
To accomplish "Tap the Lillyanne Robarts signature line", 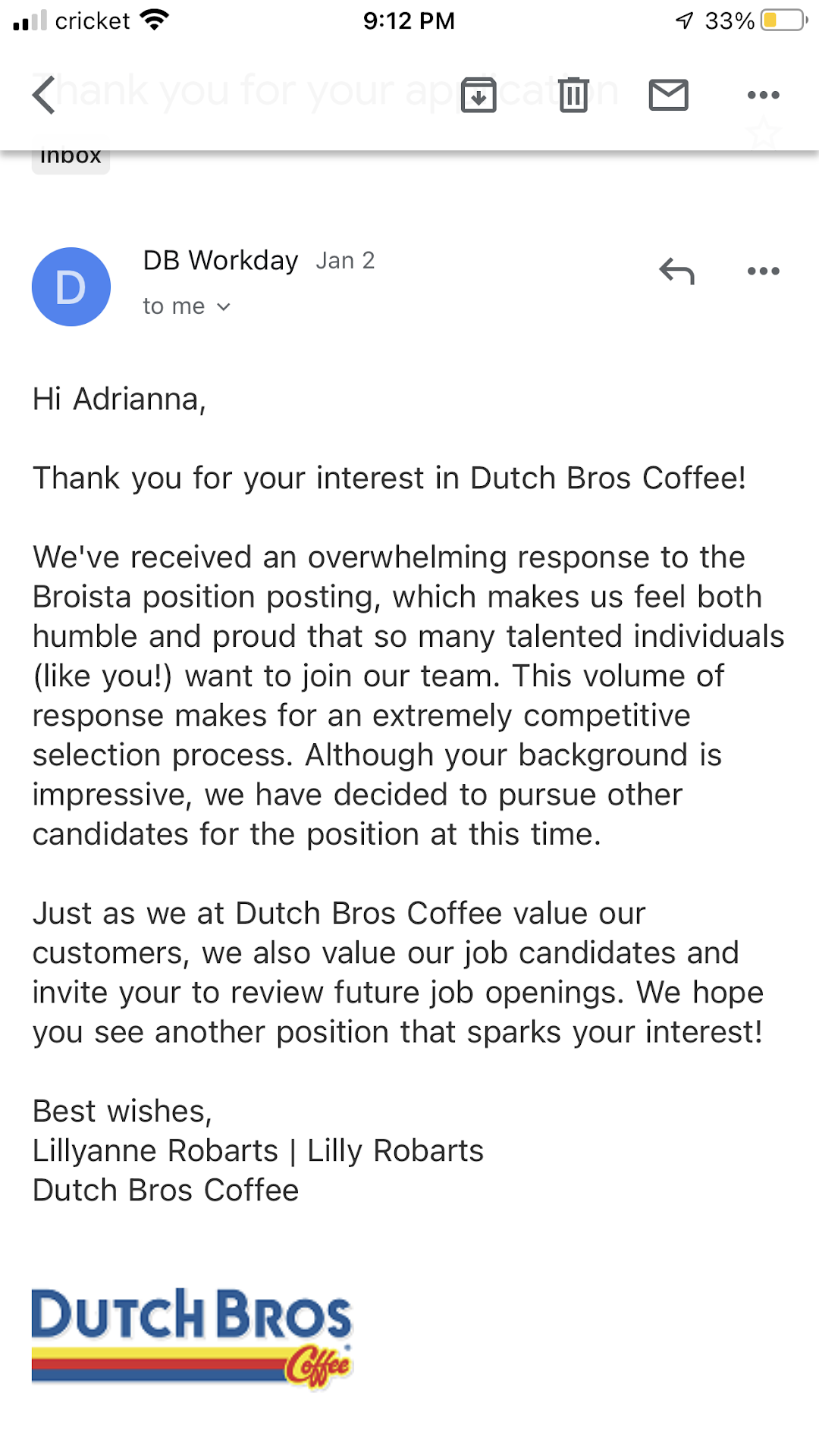I will tap(258, 1150).
